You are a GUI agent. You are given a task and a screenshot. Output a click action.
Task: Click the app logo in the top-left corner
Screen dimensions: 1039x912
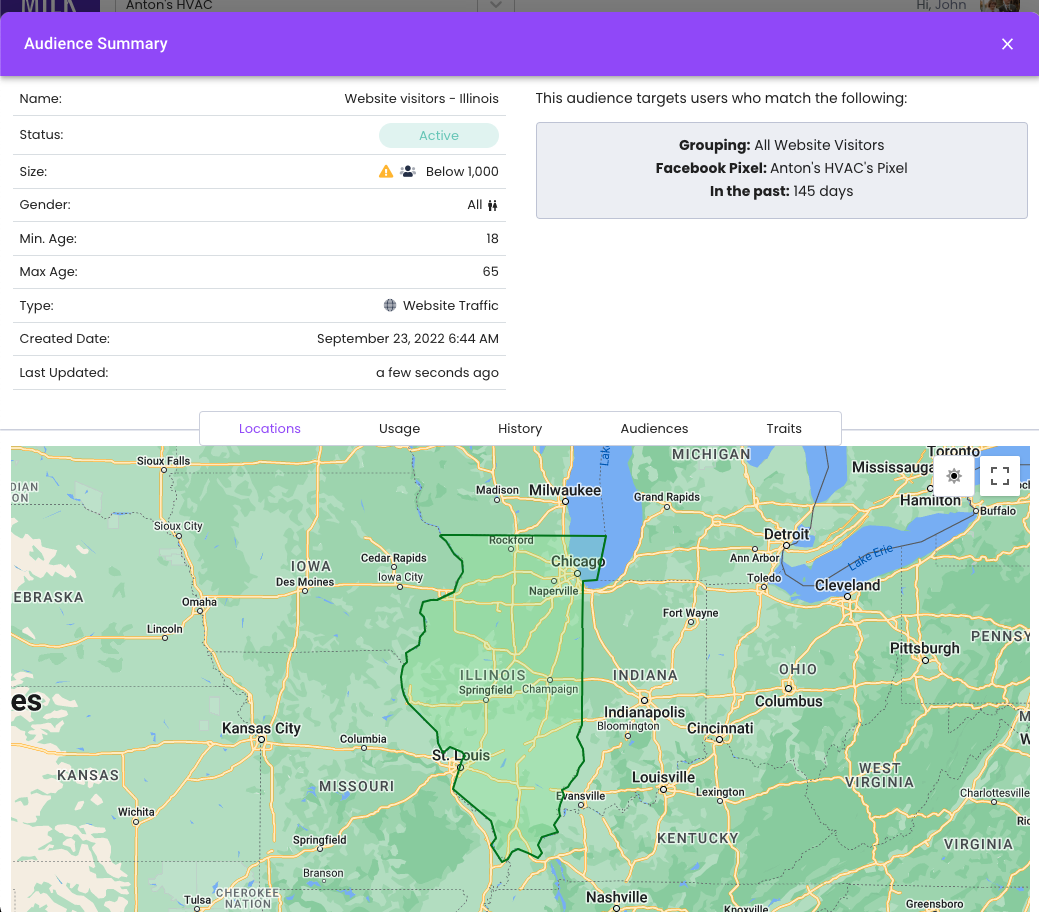(50, 5)
